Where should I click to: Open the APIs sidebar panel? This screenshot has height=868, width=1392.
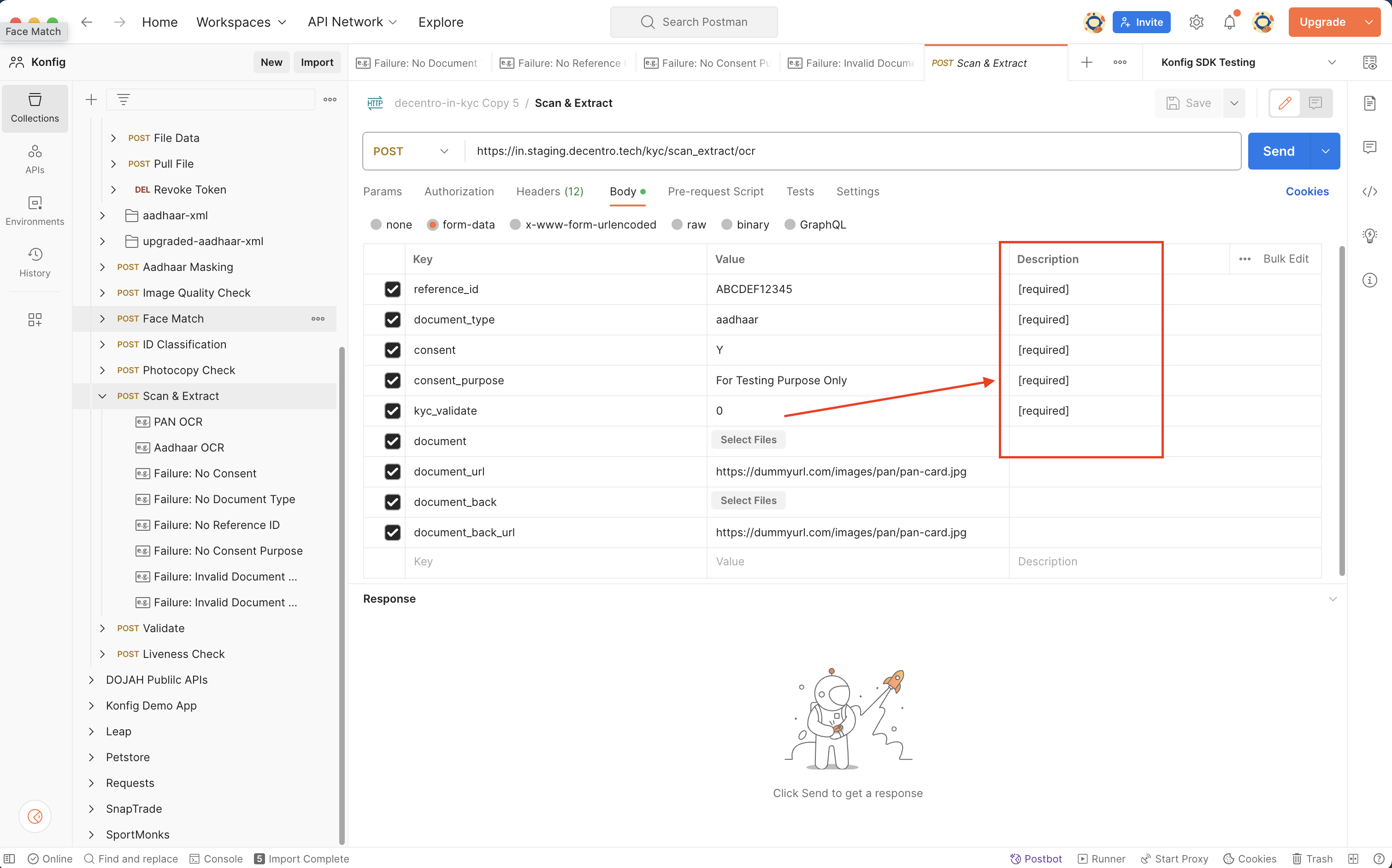pos(35,159)
